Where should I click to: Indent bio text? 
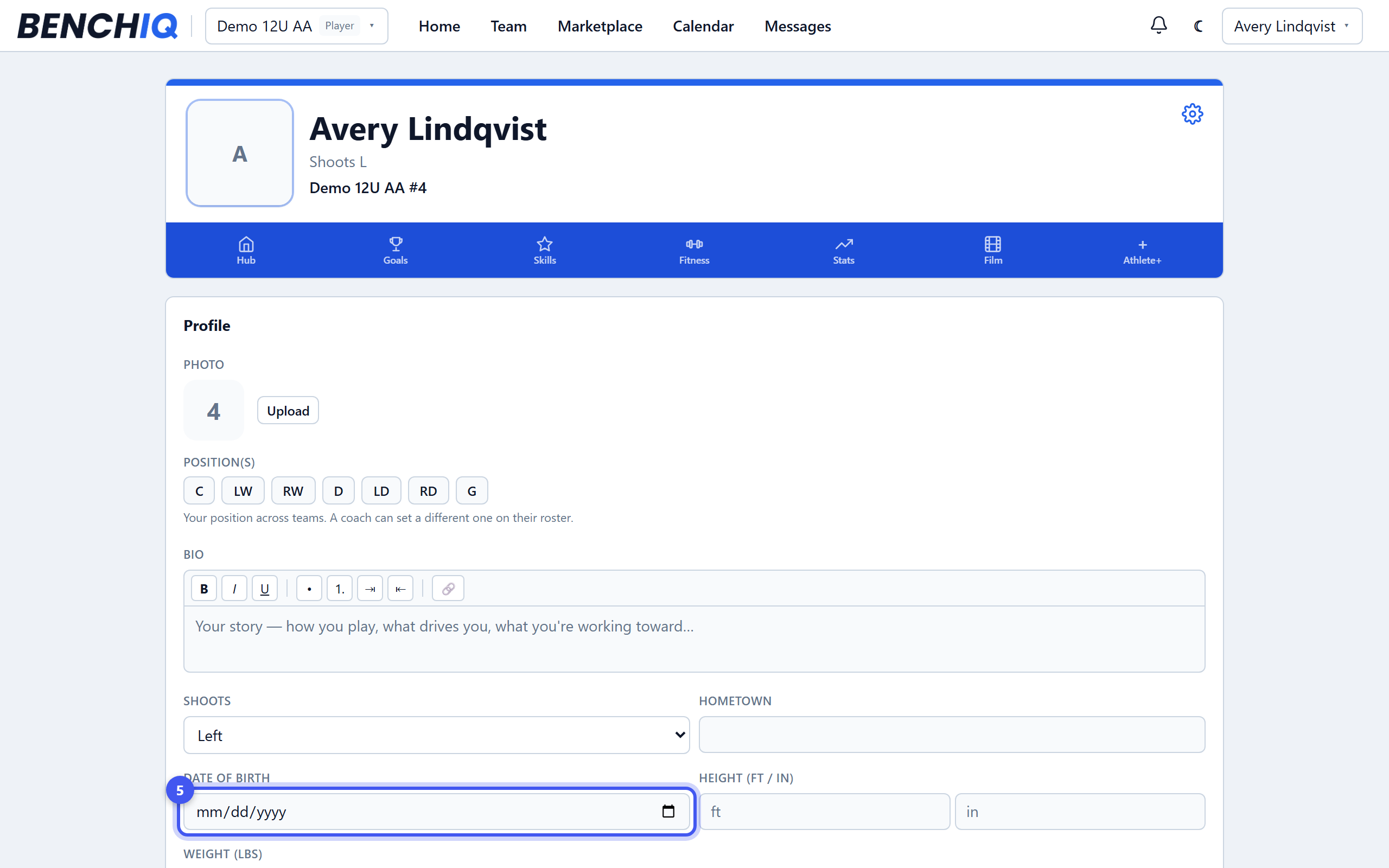(x=370, y=589)
